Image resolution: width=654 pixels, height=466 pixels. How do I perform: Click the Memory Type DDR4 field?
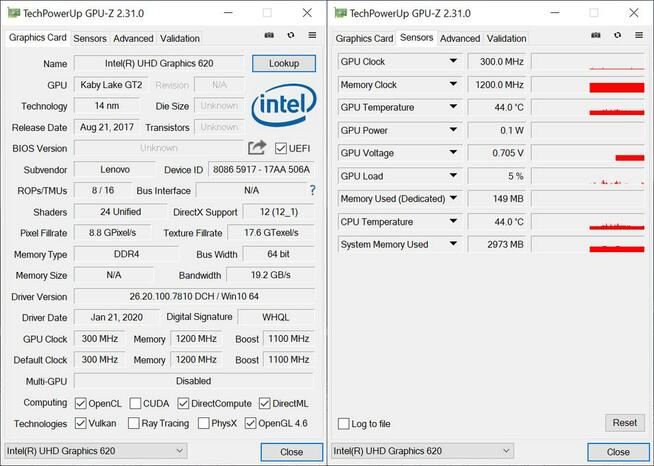pyautogui.click(x=126, y=254)
